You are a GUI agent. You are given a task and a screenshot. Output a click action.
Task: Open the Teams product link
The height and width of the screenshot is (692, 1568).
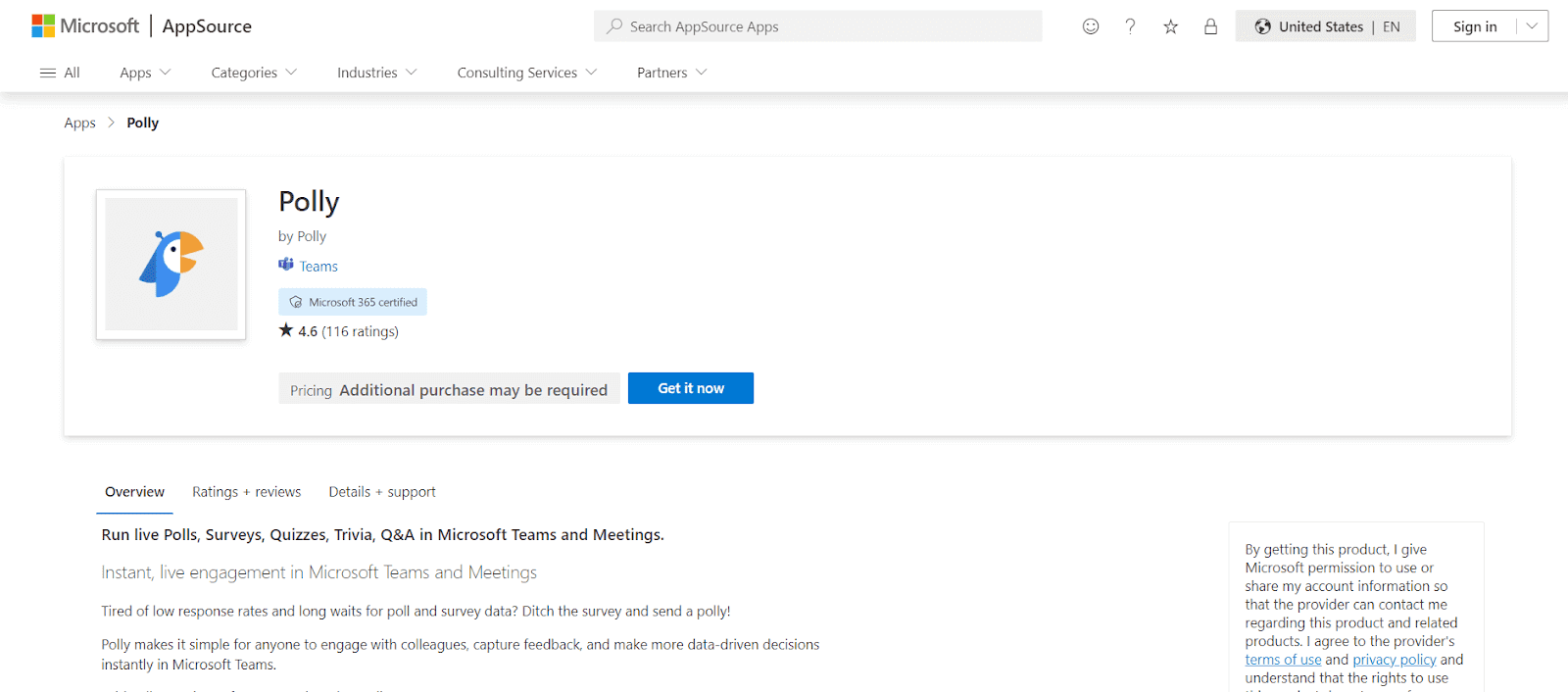[318, 267]
